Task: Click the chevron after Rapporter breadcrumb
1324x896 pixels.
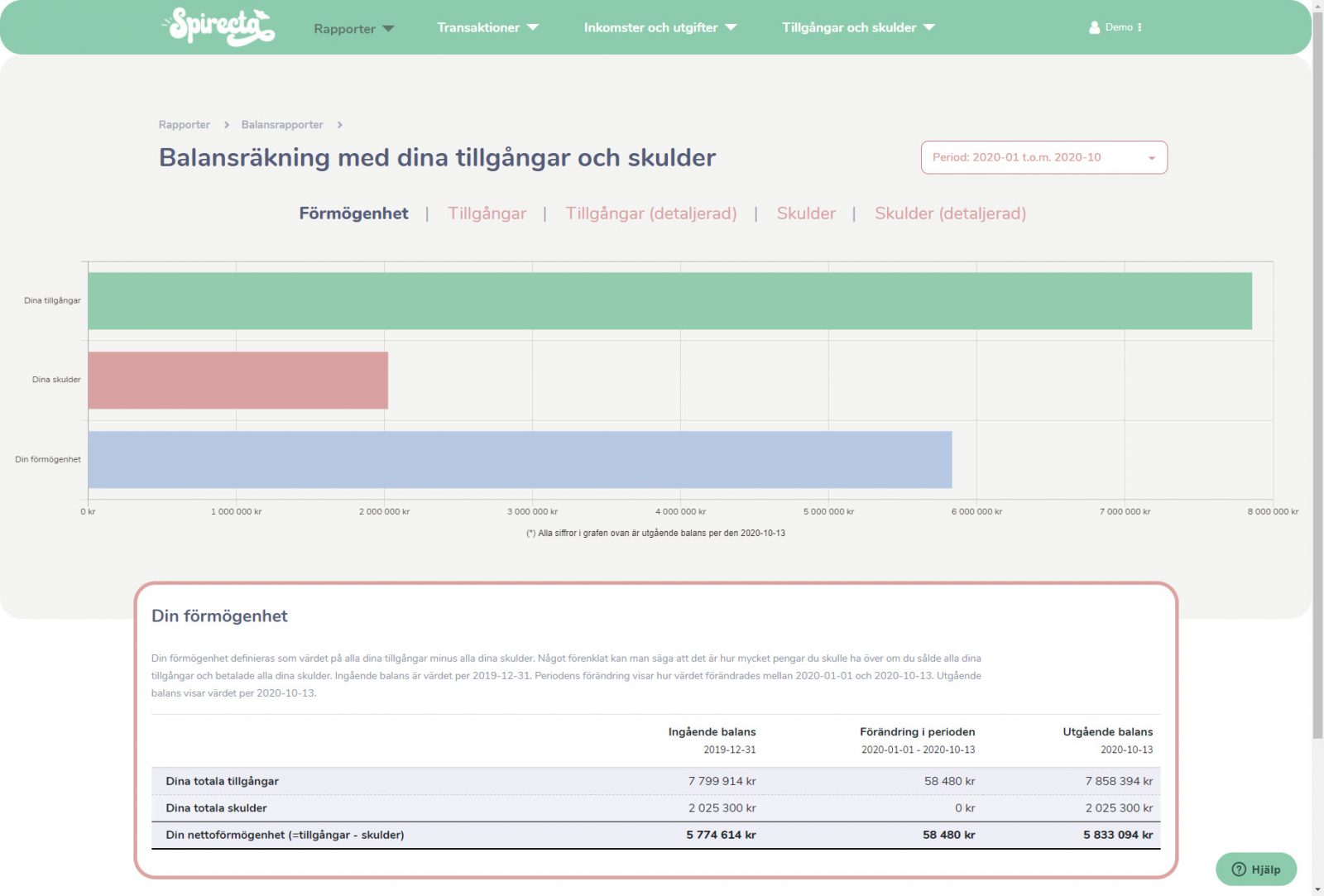Action: tap(226, 125)
